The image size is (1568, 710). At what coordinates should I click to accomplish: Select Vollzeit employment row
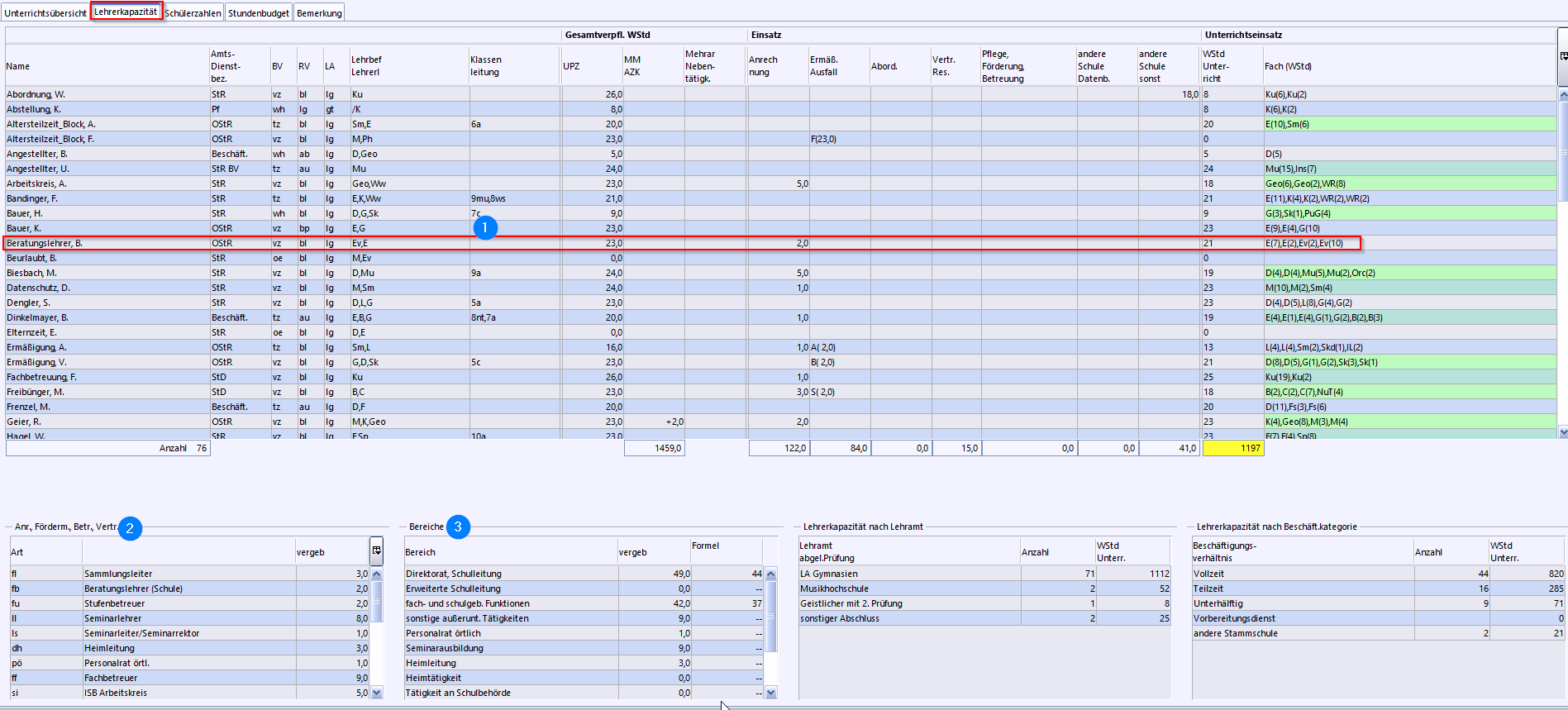(x=1378, y=574)
